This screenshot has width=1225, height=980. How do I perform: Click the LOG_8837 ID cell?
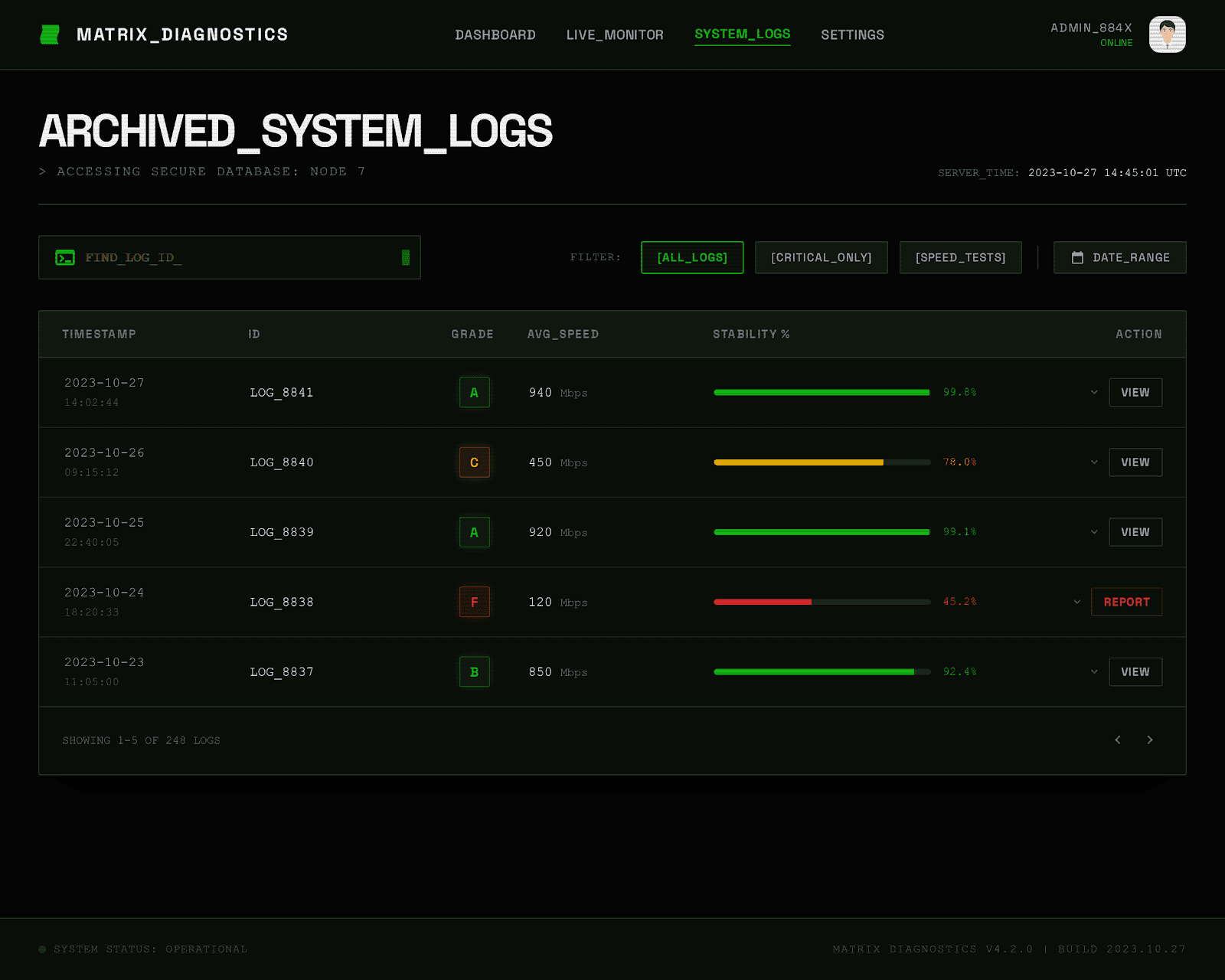tap(282, 672)
